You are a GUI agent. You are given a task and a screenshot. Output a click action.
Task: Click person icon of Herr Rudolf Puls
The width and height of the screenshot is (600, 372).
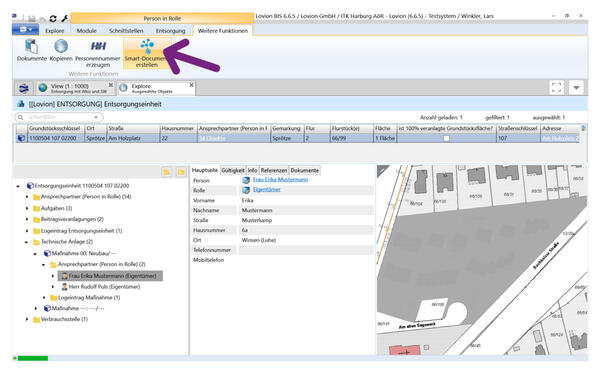coord(64,286)
